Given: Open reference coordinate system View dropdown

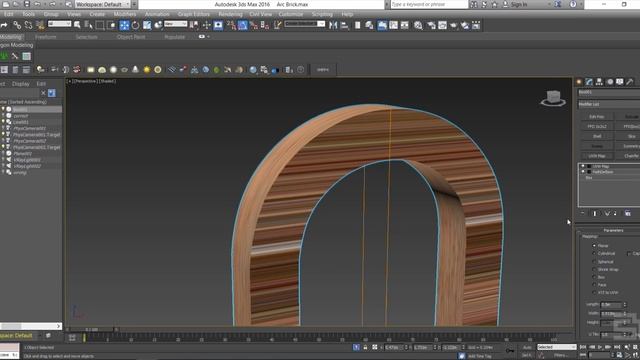Looking at the screenshot, I should pyautogui.click(x=176, y=24).
